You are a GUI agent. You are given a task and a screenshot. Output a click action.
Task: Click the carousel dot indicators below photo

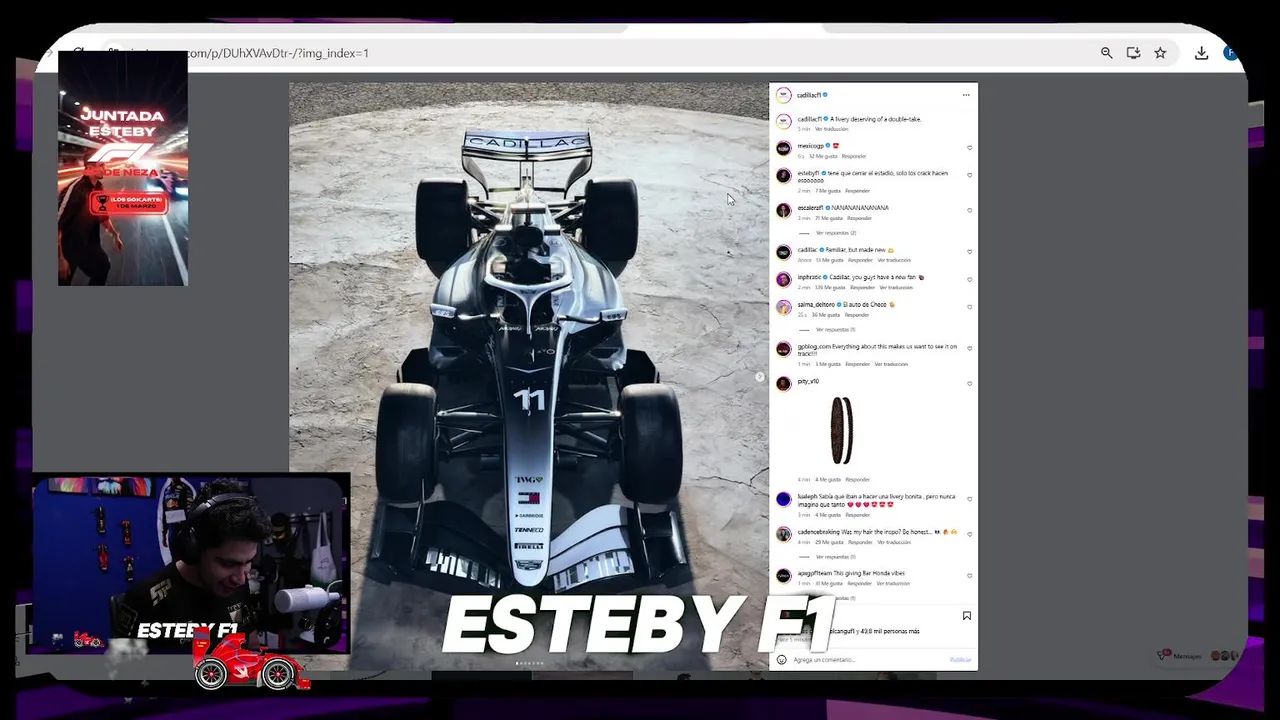[529, 663]
